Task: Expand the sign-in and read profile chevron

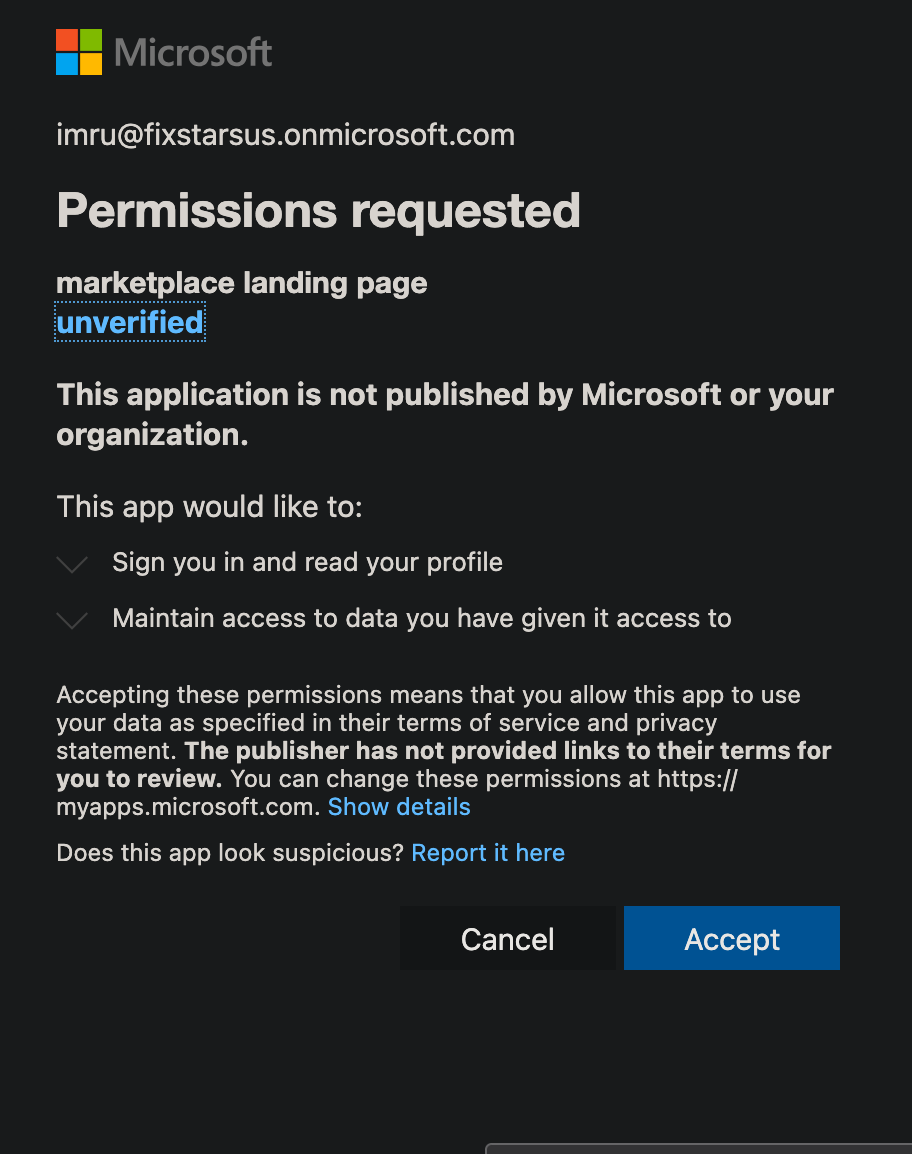Action: [x=72, y=564]
